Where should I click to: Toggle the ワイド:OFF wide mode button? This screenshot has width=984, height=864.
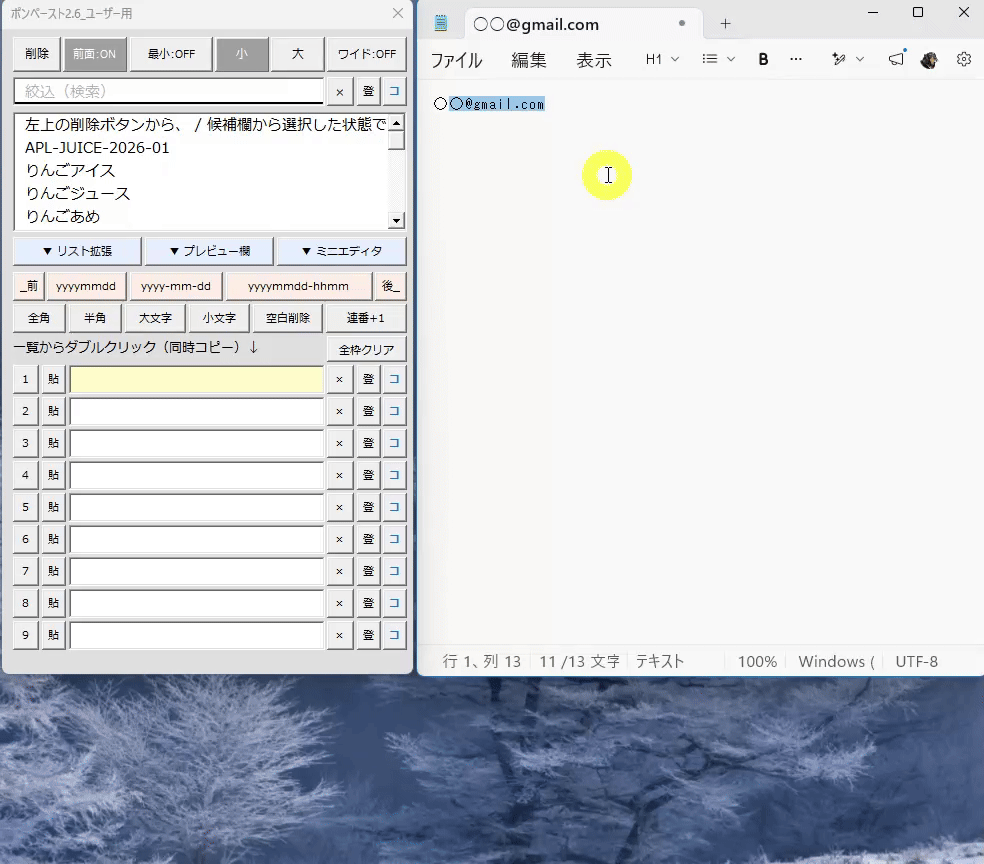coord(366,54)
